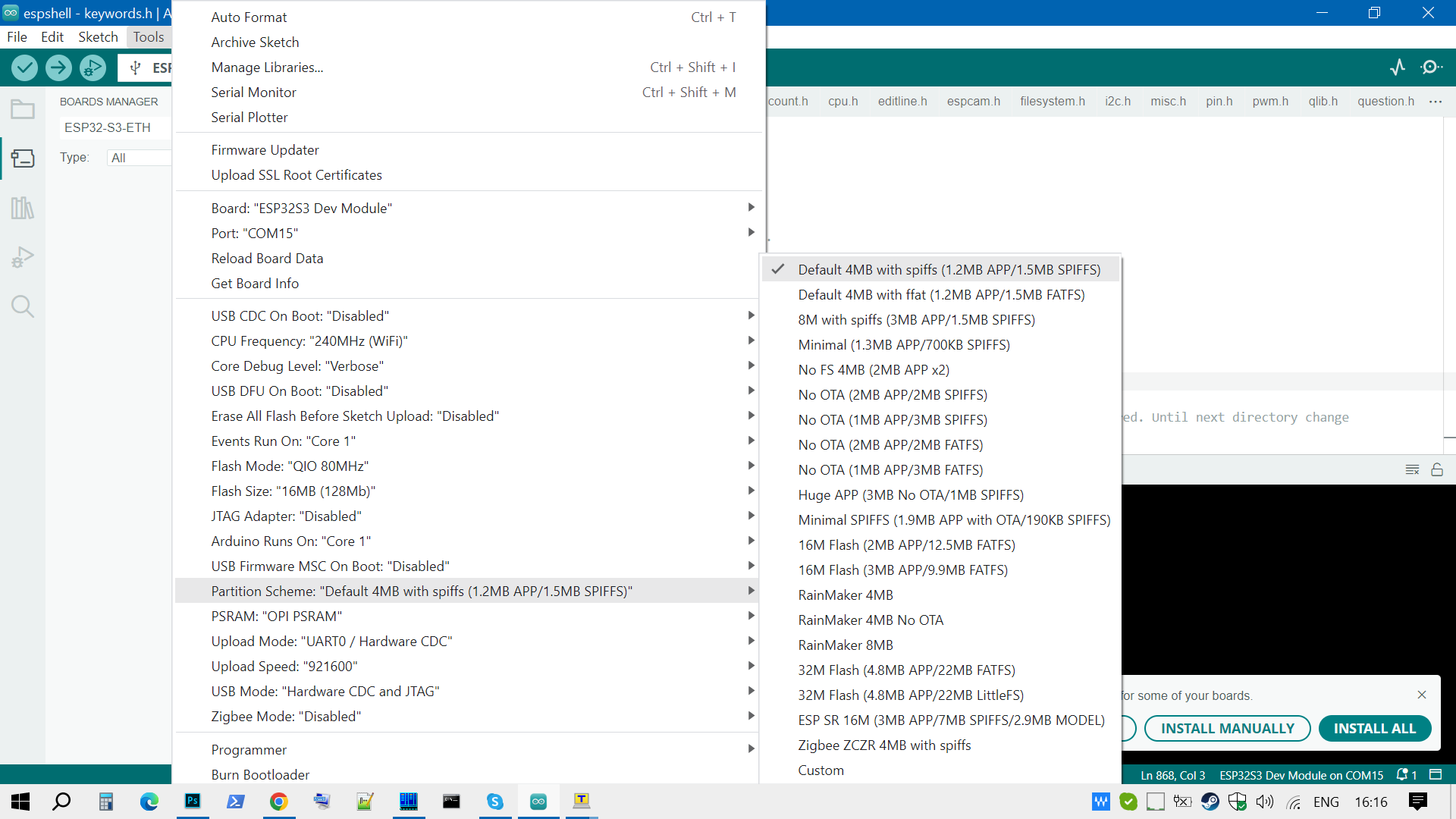Click the Verify sketch checkmark icon

25,68
